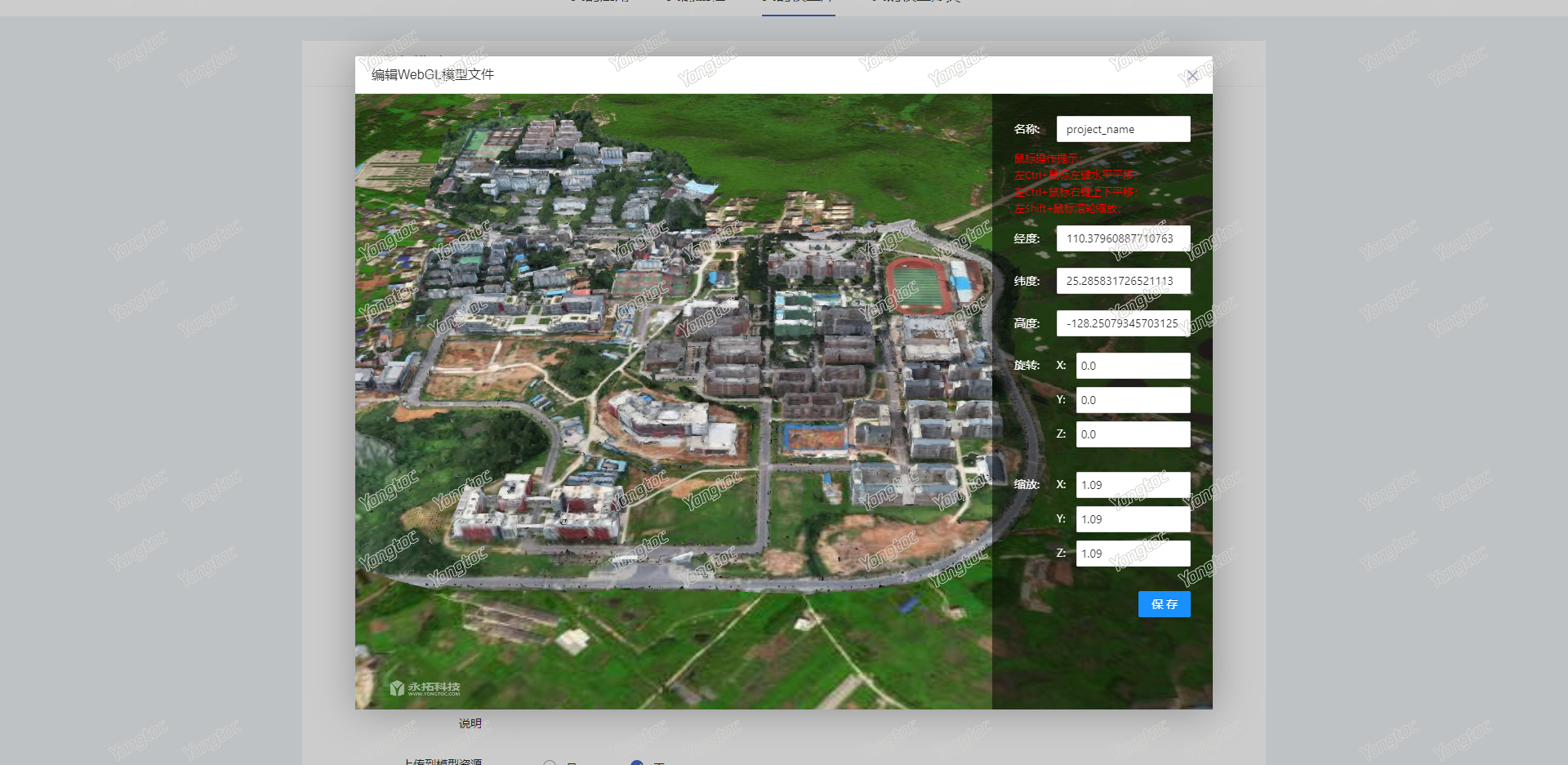The width and height of the screenshot is (1568, 765).
Task: Focus the 名称 project_name input field
Action: point(1123,129)
